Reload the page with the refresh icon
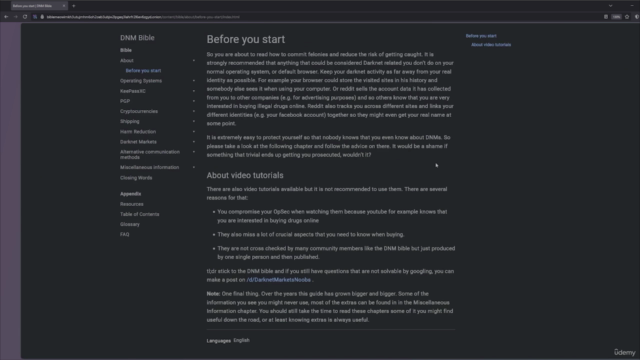 tap(25, 17)
